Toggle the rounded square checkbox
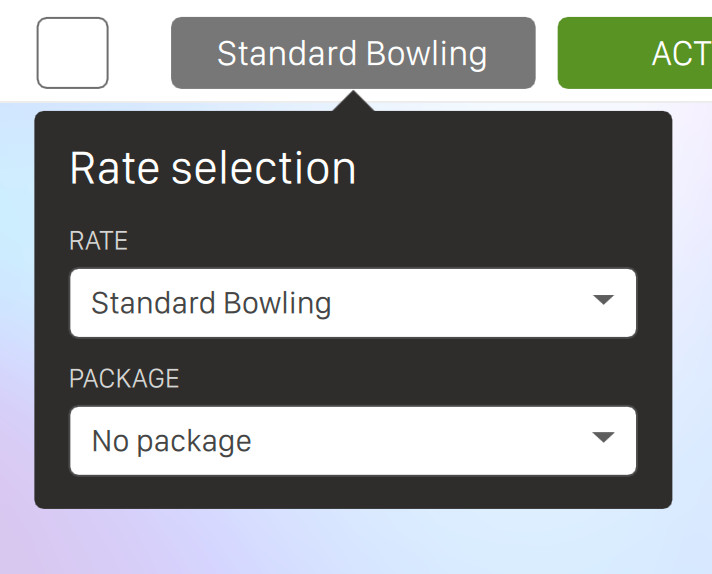 pyautogui.click(x=72, y=53)
